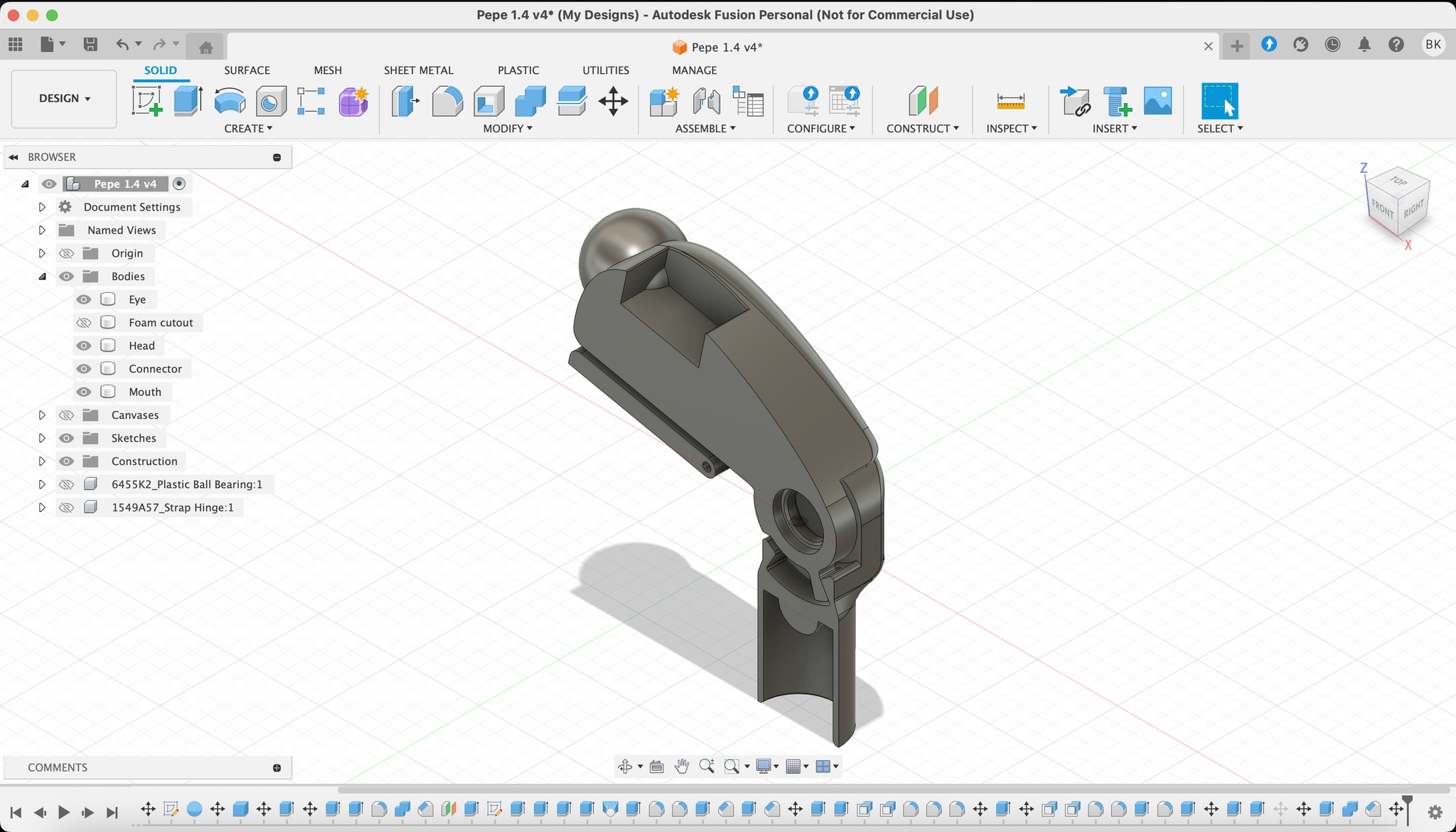Screen dimensions: 1456x832
Task: Open the INSPECT dropdown menu
Action: pos(1011,129)
